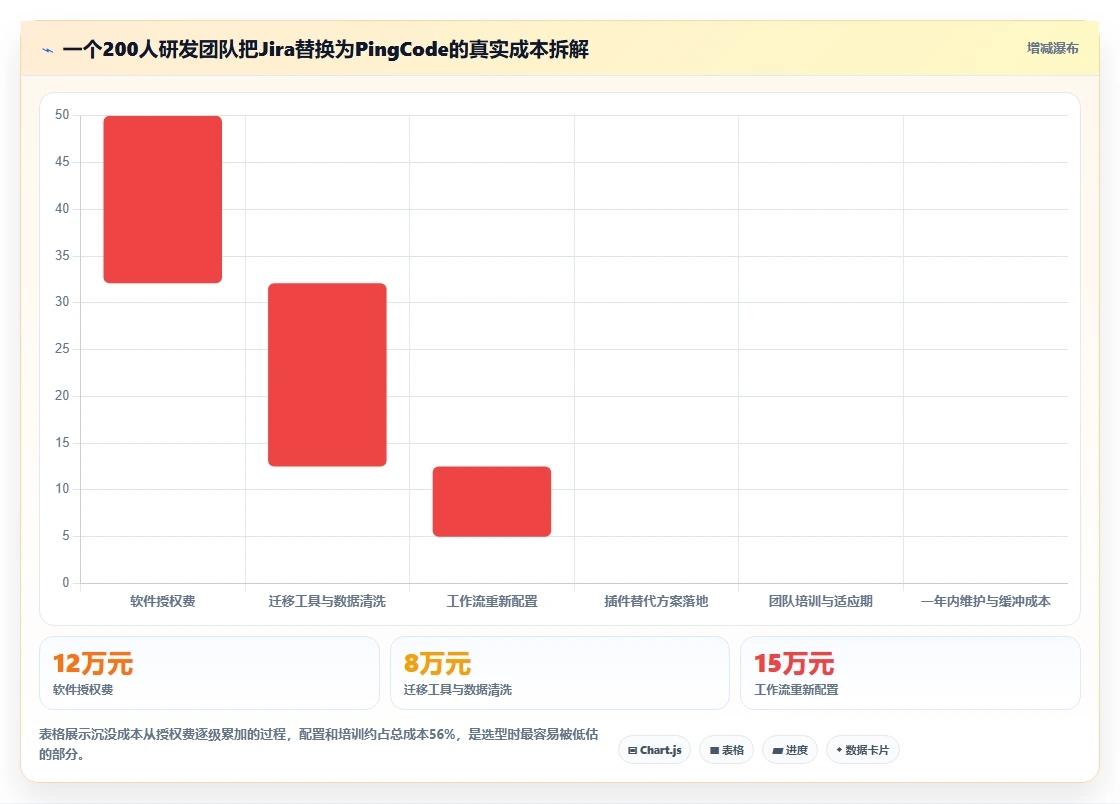1120x804 pixels.
Task: Click the 增减瀑布 label in header
Action: point(1052,49)
